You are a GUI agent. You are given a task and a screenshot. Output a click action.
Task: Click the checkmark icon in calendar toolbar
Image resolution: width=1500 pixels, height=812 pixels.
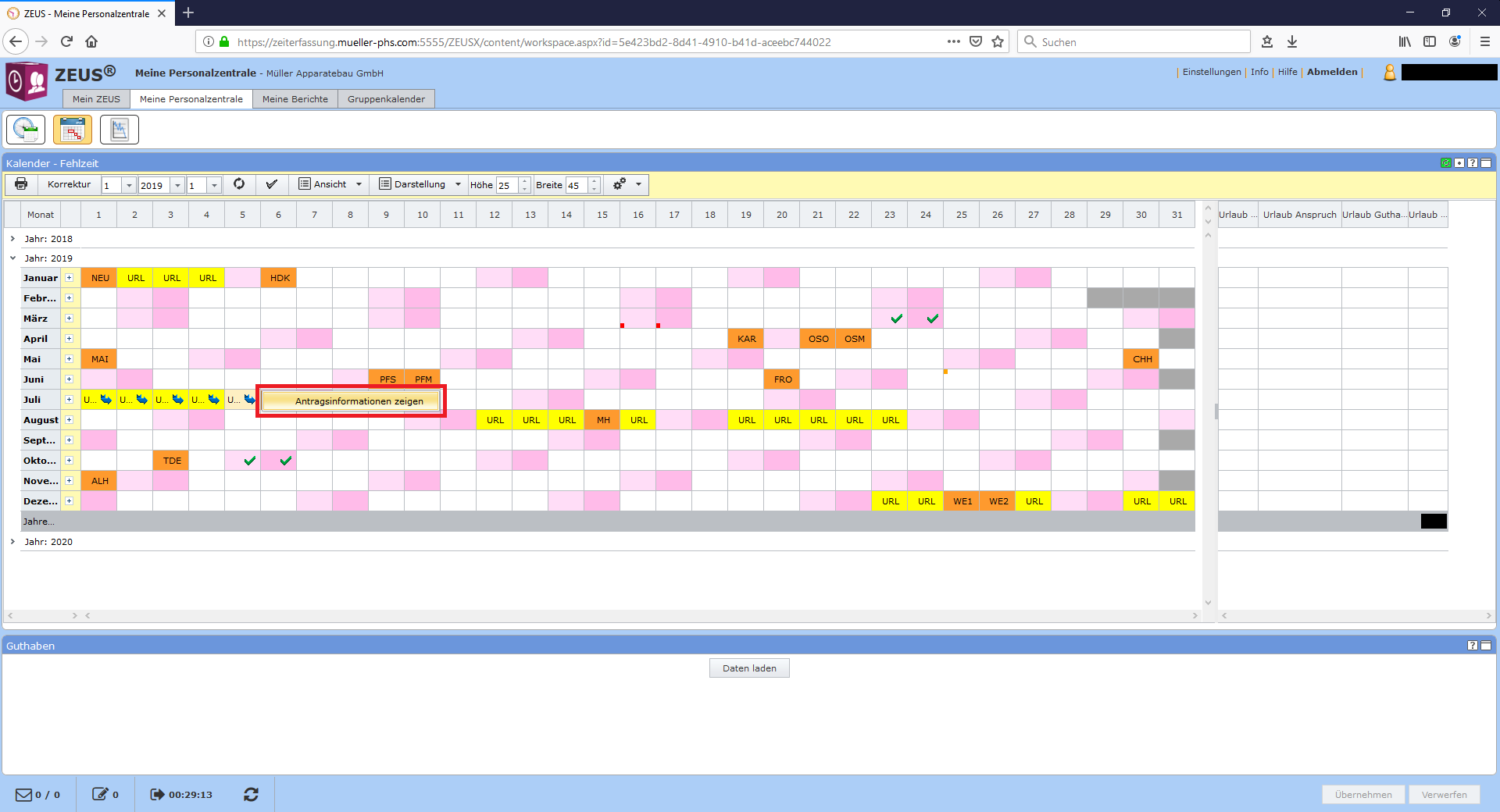[x=271, y=184]
